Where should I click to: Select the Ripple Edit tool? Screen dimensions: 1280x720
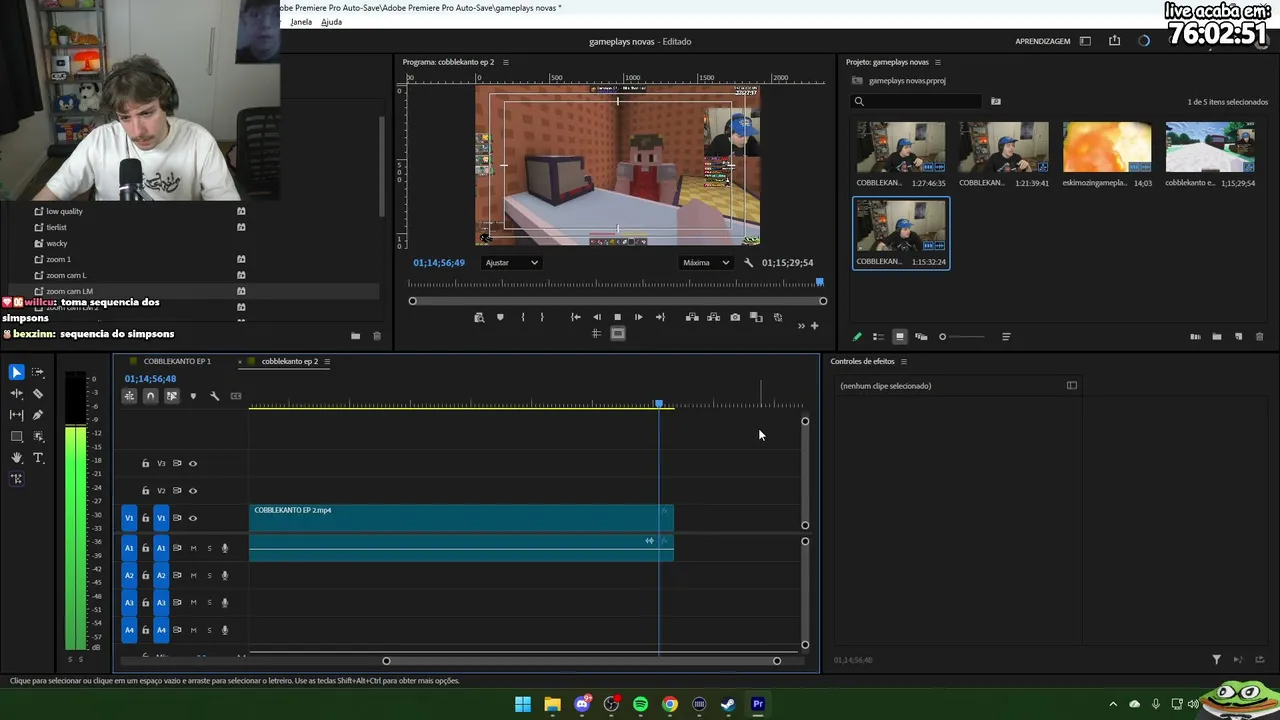pos(16,394)
